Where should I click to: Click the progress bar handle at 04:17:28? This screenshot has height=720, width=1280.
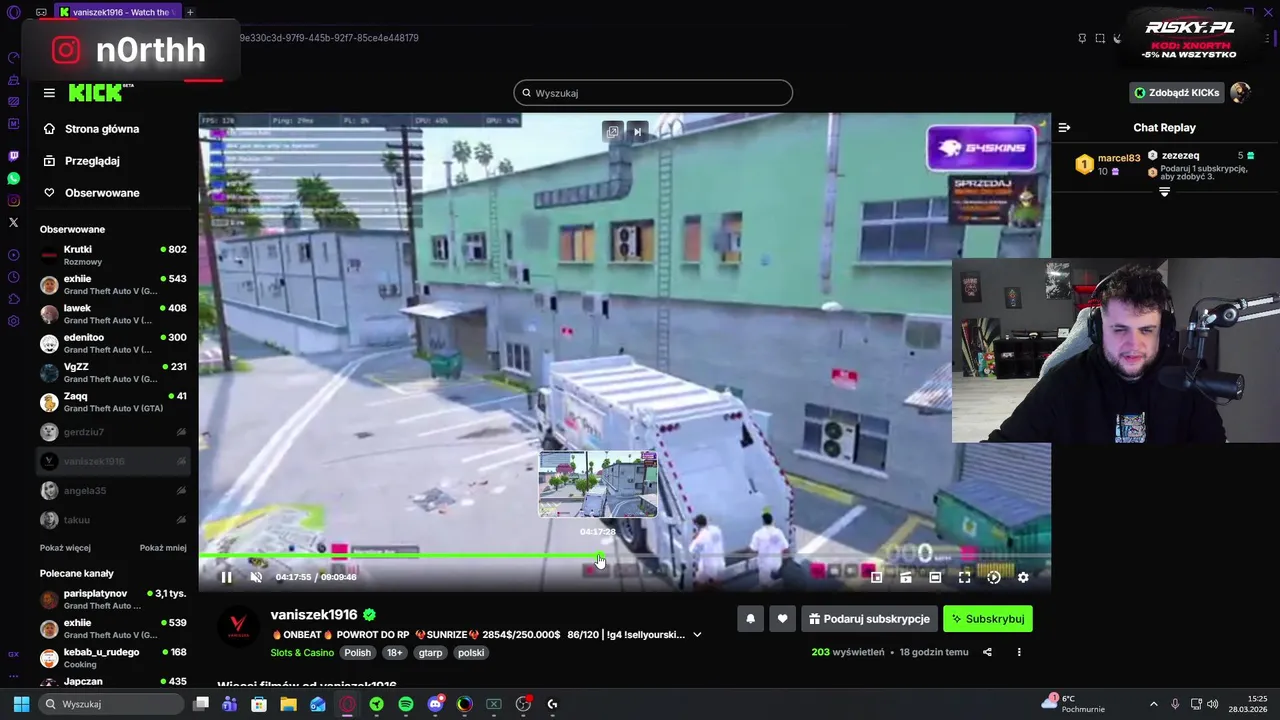(x=600, y=556)
